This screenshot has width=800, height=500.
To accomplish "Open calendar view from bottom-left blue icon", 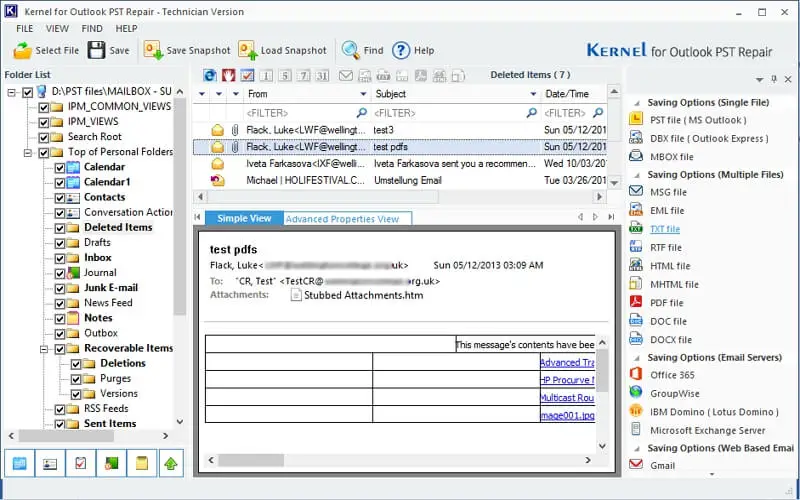I will pos(19,463).
